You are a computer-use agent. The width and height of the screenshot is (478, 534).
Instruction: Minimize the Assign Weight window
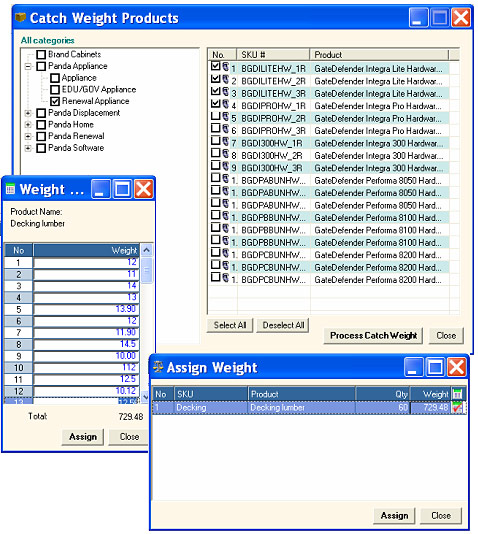[414, 367]
